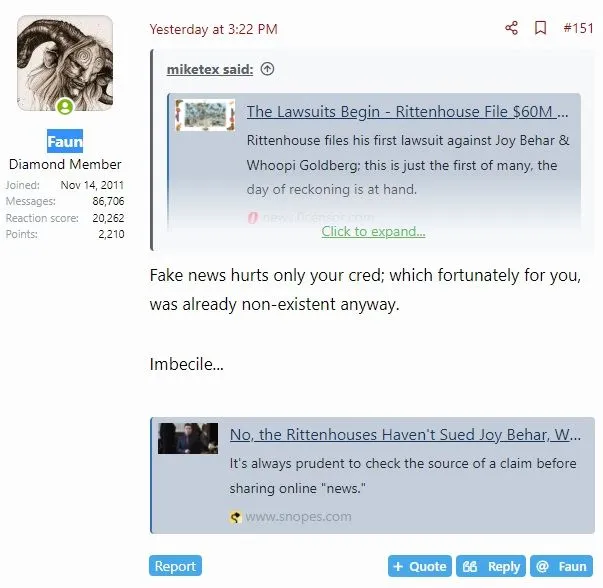Click the quoted article thumbnail image
This screenshot has width=603, height=588.
tap(205, 115)
